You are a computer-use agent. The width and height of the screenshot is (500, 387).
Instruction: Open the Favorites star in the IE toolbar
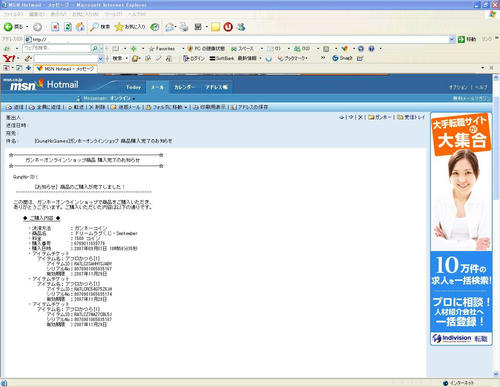pyautogui.click(x=119, y=27)
